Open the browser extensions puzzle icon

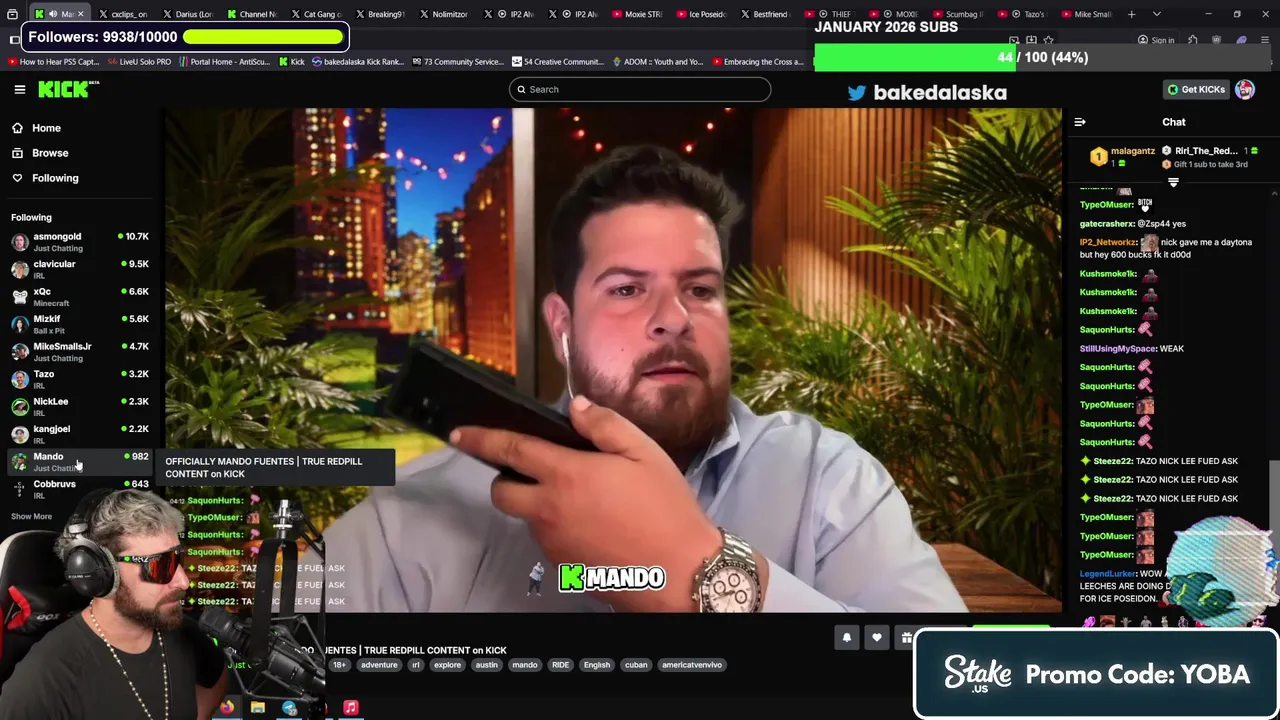[1192, 40]
